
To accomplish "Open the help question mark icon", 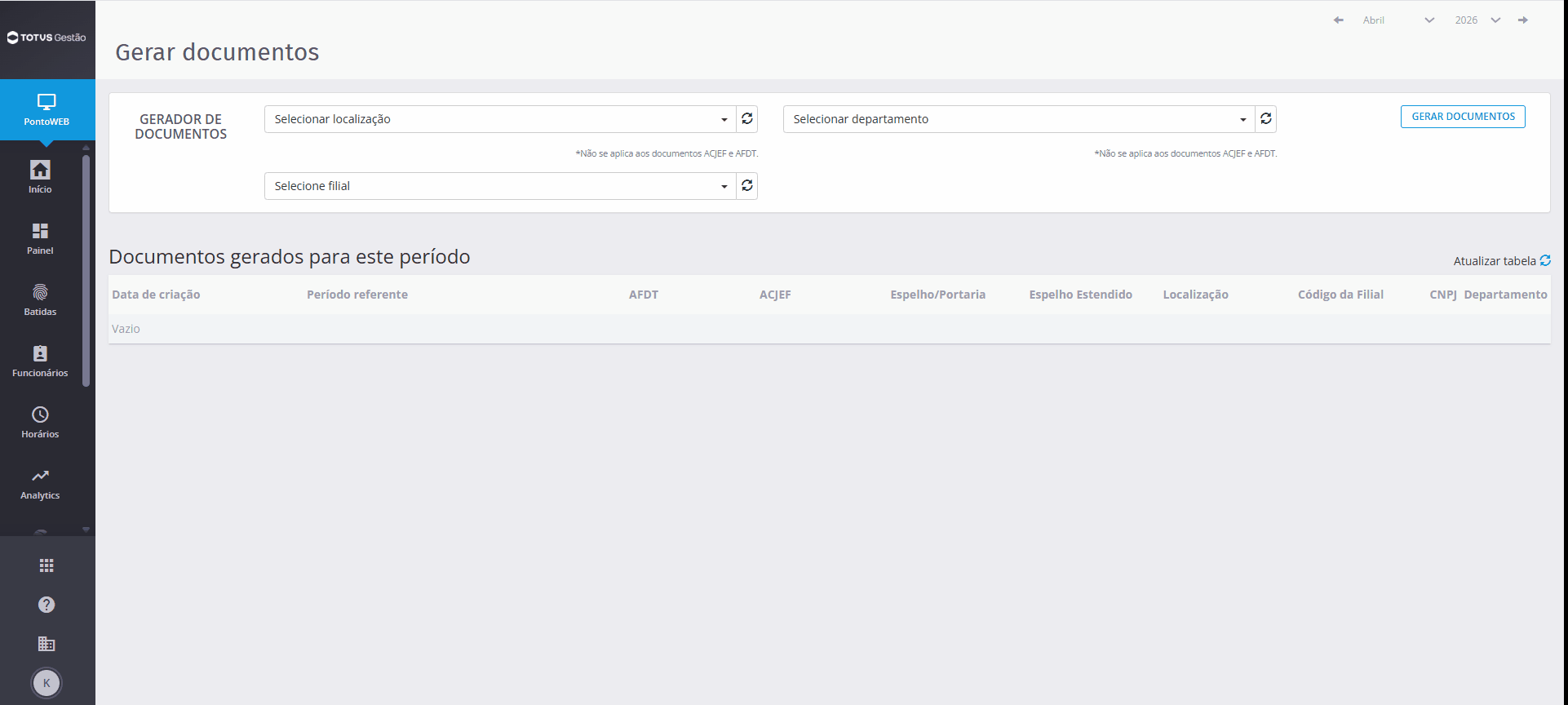I will click(47, 605).
